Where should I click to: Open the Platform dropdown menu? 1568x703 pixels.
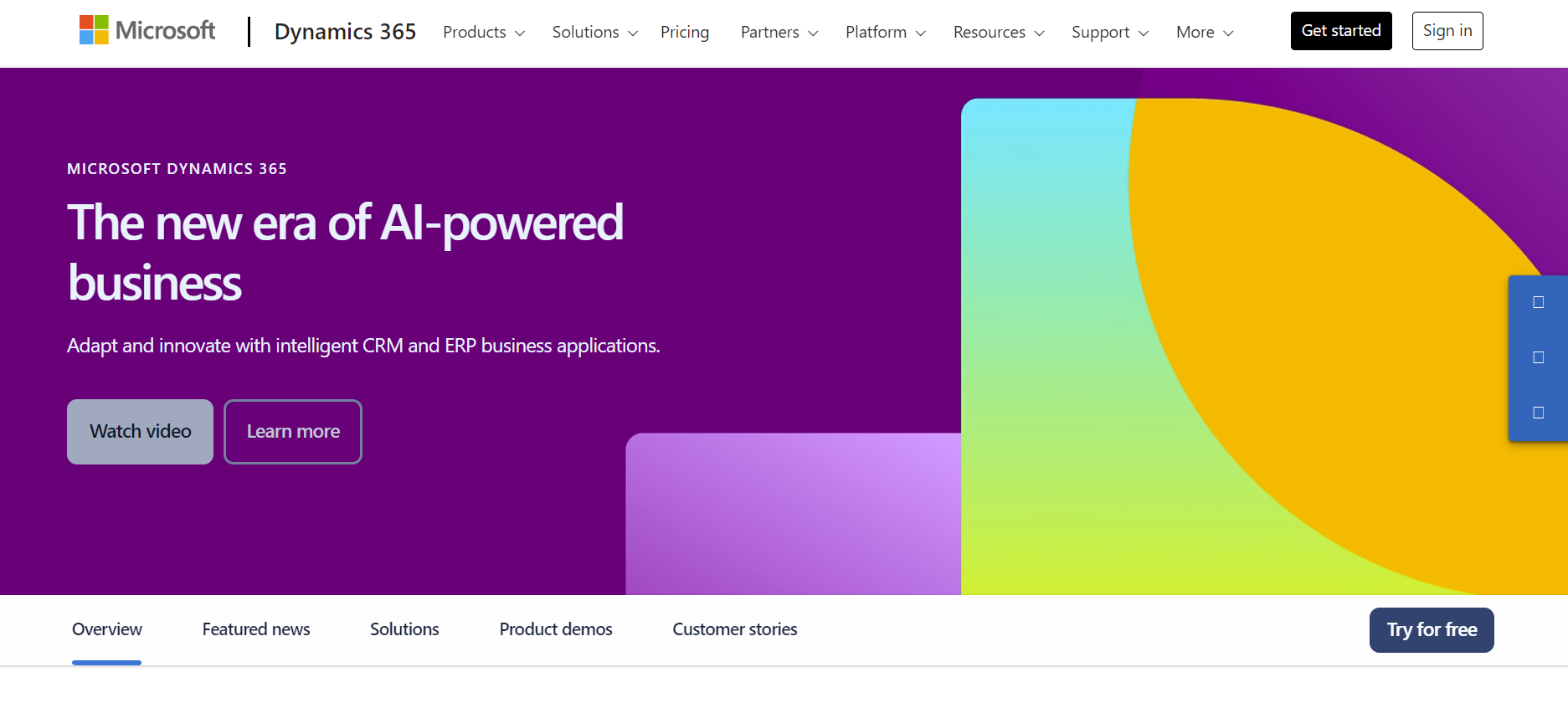click(886, 32)
